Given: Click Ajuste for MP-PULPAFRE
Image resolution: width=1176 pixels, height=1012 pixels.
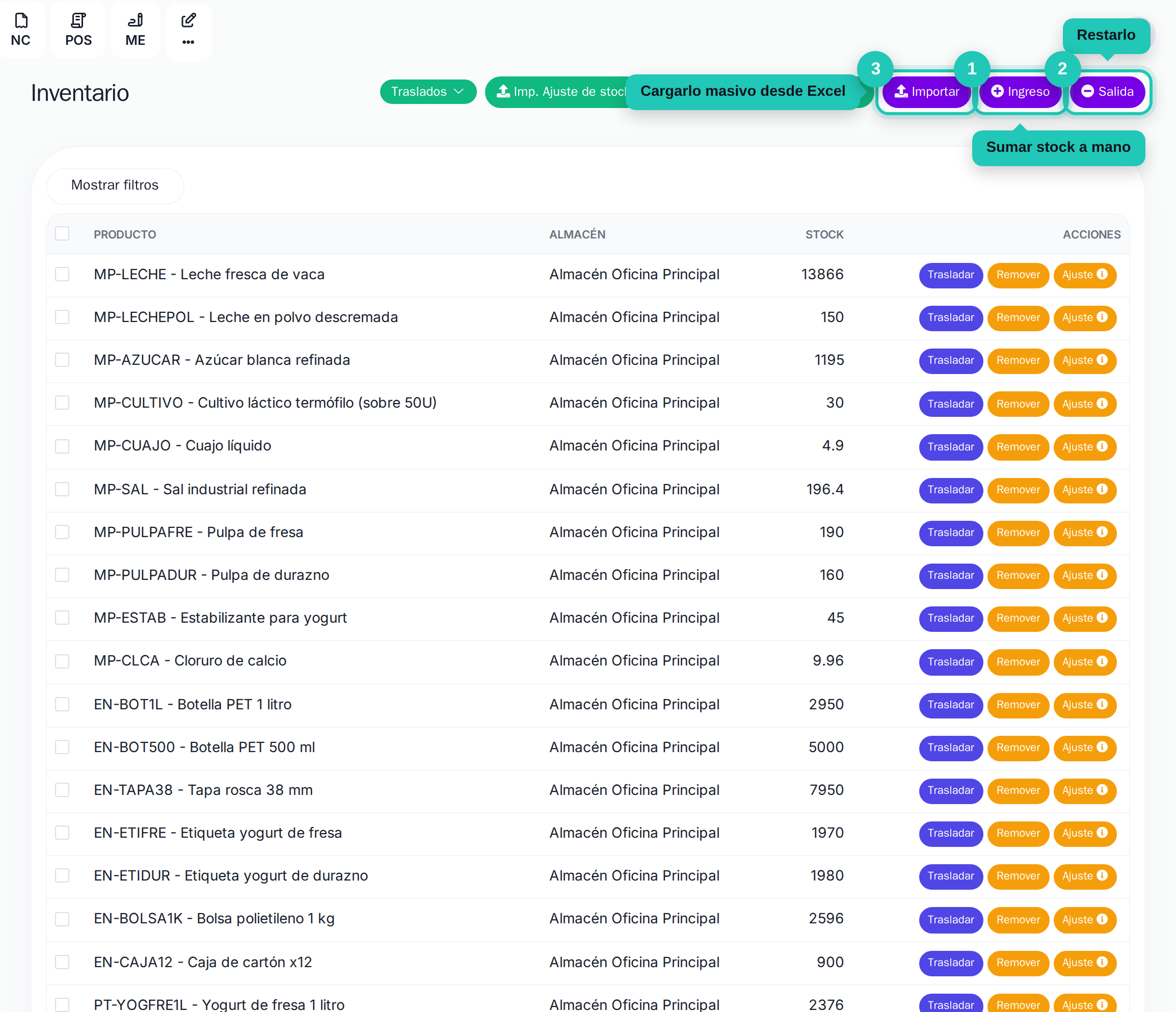Looking at the screenshot, I should tap(1085, 532).
